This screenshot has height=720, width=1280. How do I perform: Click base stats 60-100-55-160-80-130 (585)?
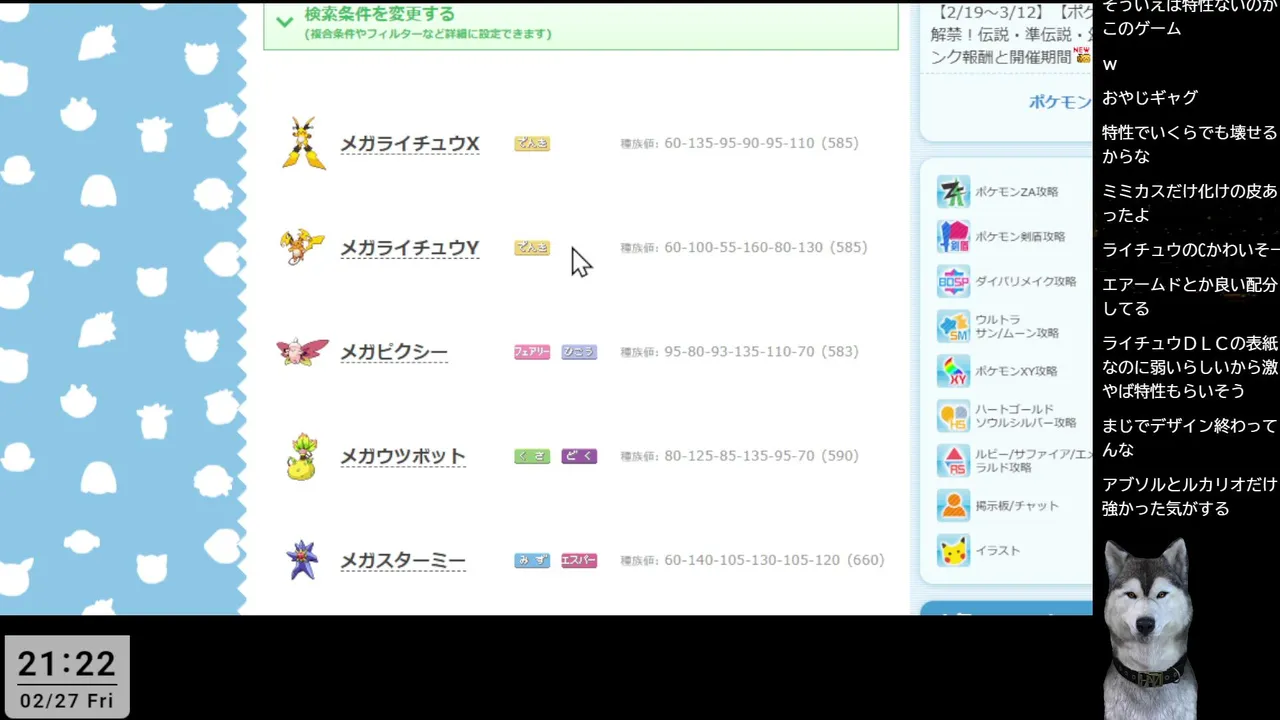(743, 247)
